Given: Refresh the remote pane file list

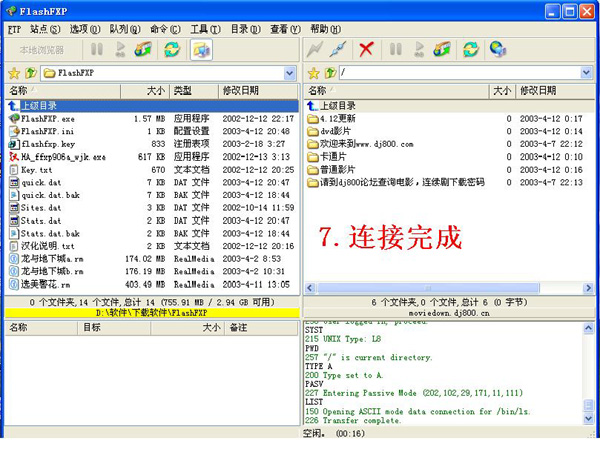Looking at the screenshot, I should click(x=471, y=48).
